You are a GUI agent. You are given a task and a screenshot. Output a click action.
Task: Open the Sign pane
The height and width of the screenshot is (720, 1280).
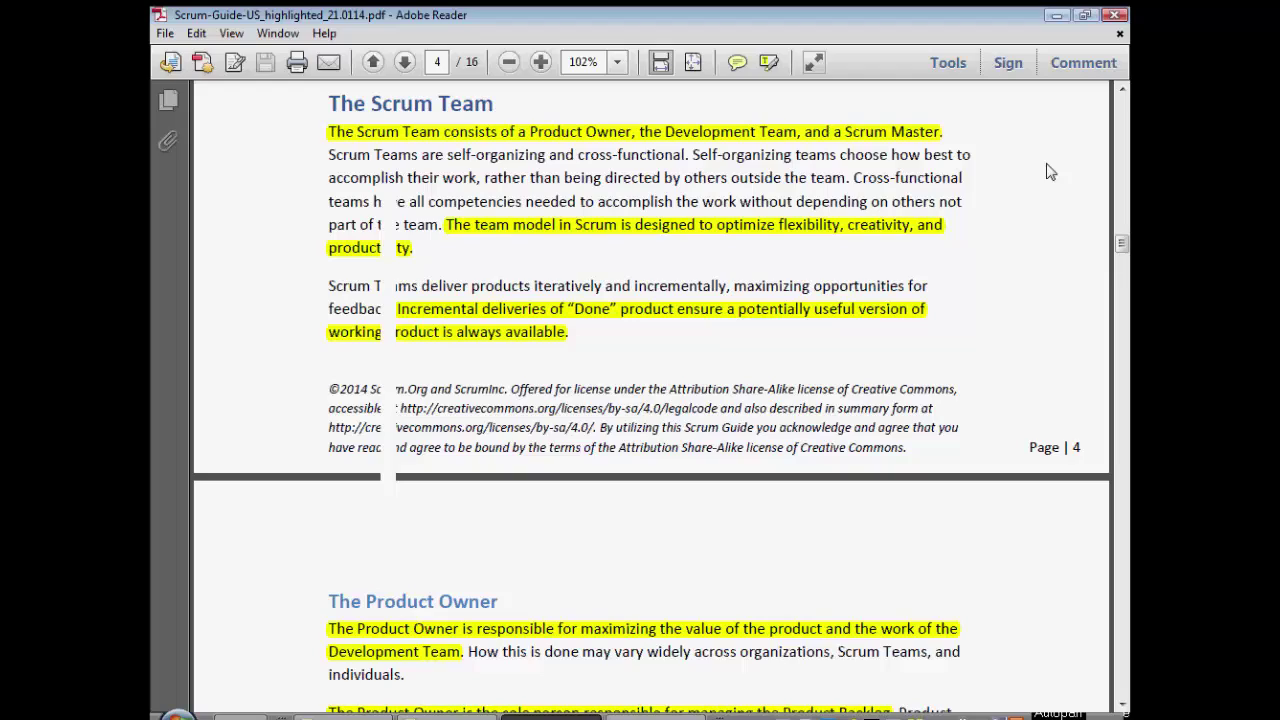click(1008, 63)
